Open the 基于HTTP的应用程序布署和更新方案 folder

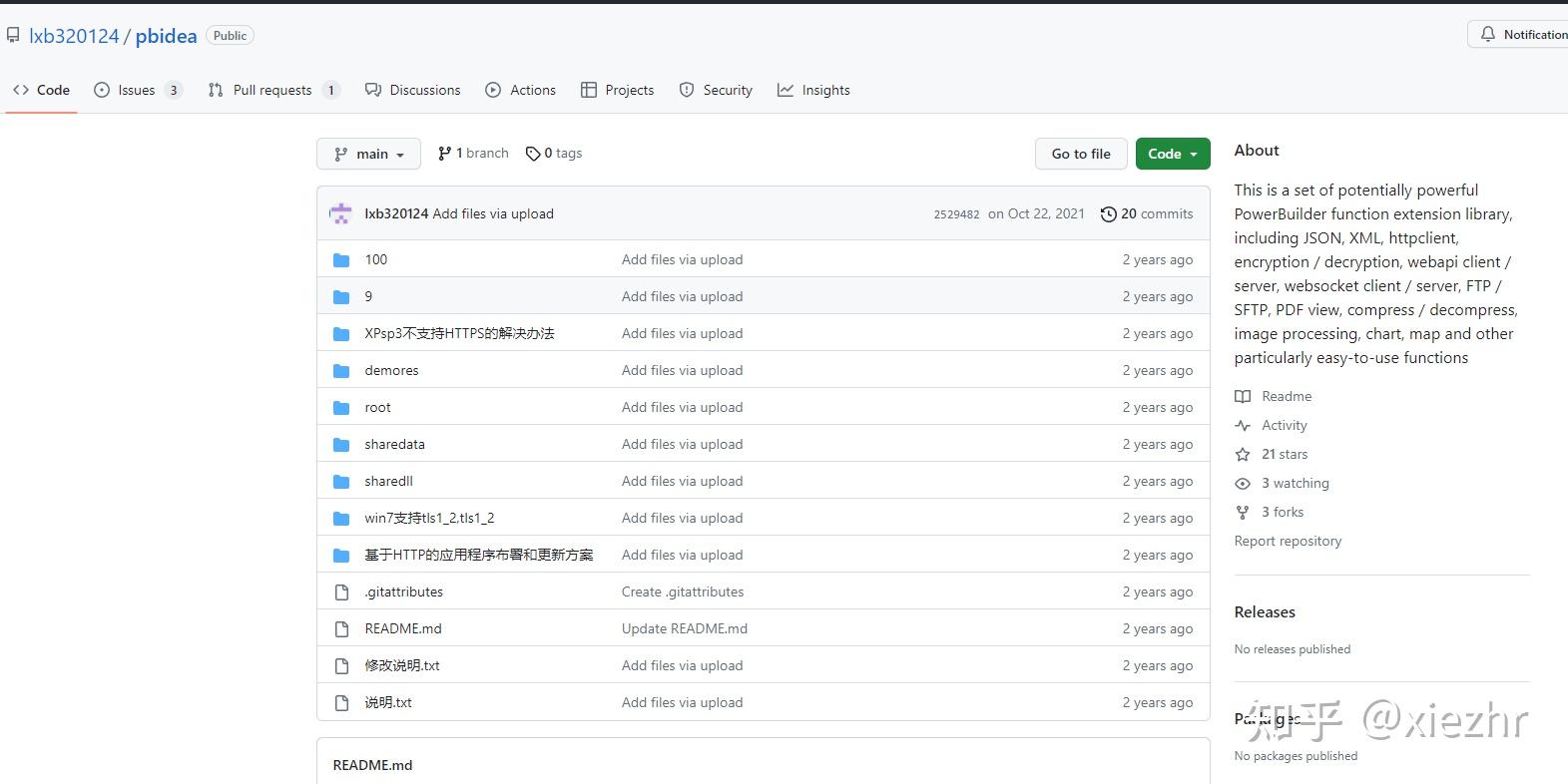(479, 555)
